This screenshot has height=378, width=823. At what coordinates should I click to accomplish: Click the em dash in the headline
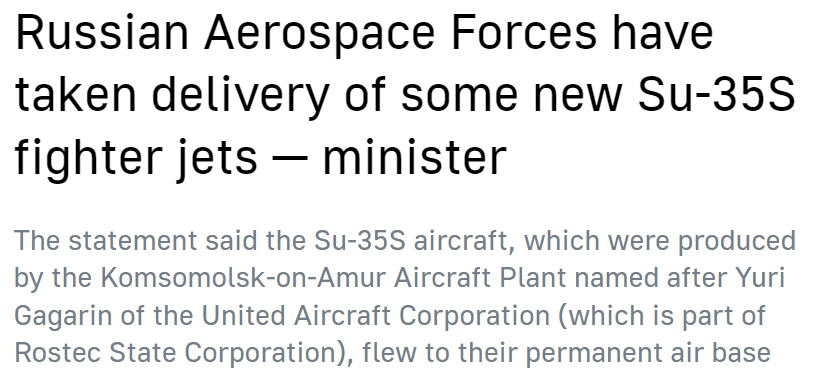[290, 160]
